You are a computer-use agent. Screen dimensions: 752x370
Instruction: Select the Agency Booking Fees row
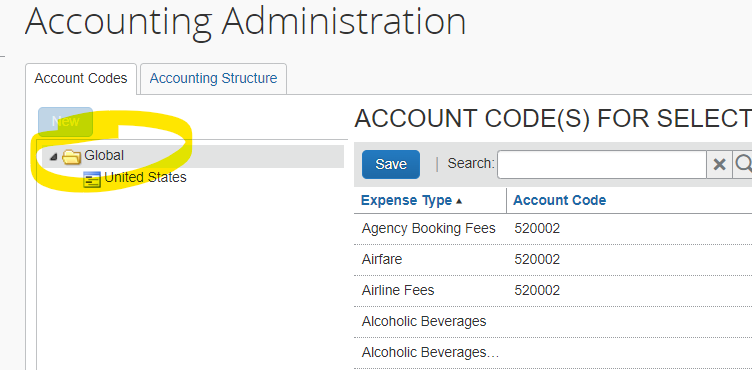(x=553, y=228)
